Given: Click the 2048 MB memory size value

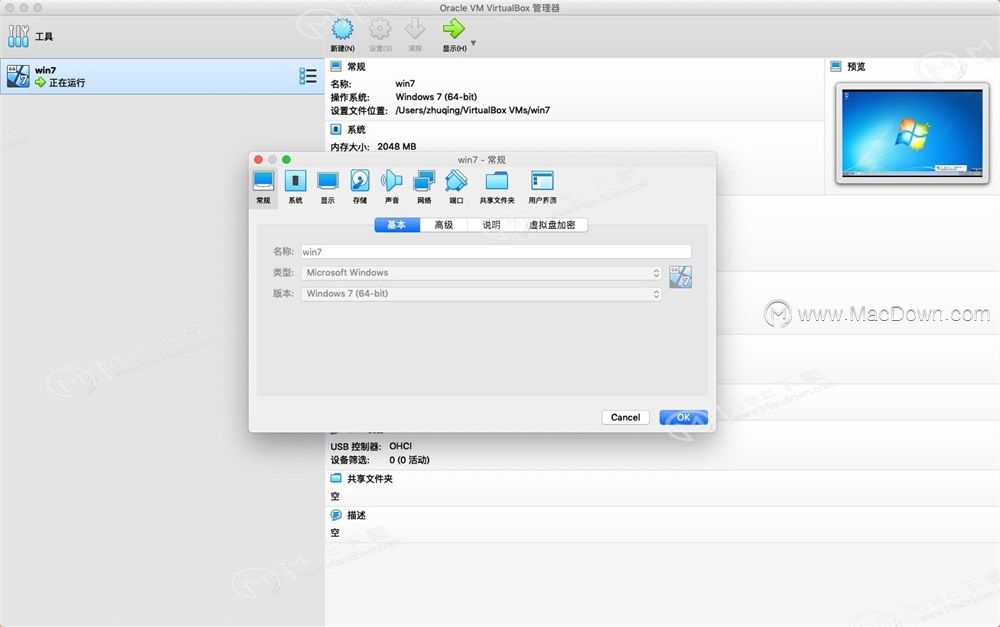Looking at the screenshot, I should [397, 146].
